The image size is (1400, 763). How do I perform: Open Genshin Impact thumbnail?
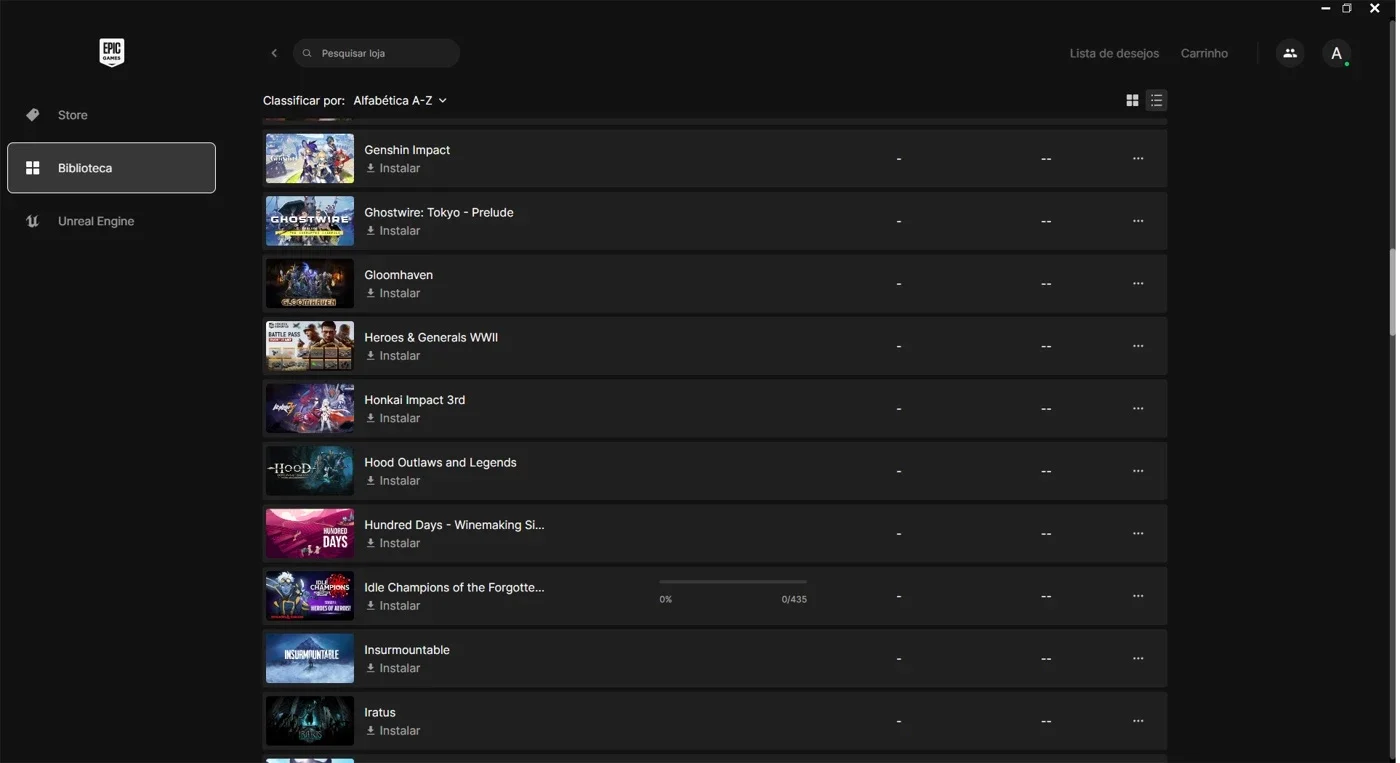click(310, 158)
